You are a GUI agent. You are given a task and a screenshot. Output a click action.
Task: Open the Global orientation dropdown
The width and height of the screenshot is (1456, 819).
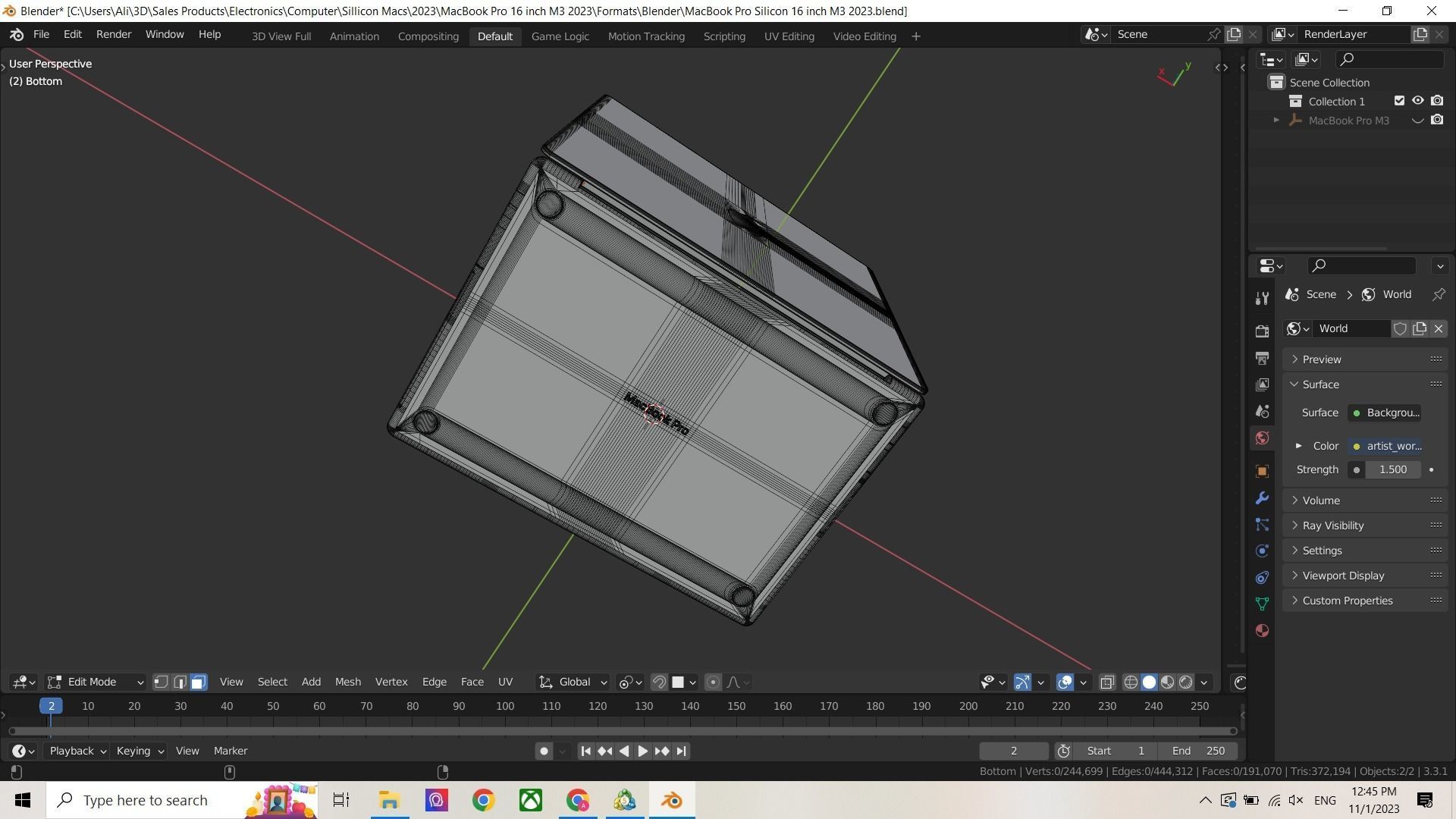(x=573, y=682)
